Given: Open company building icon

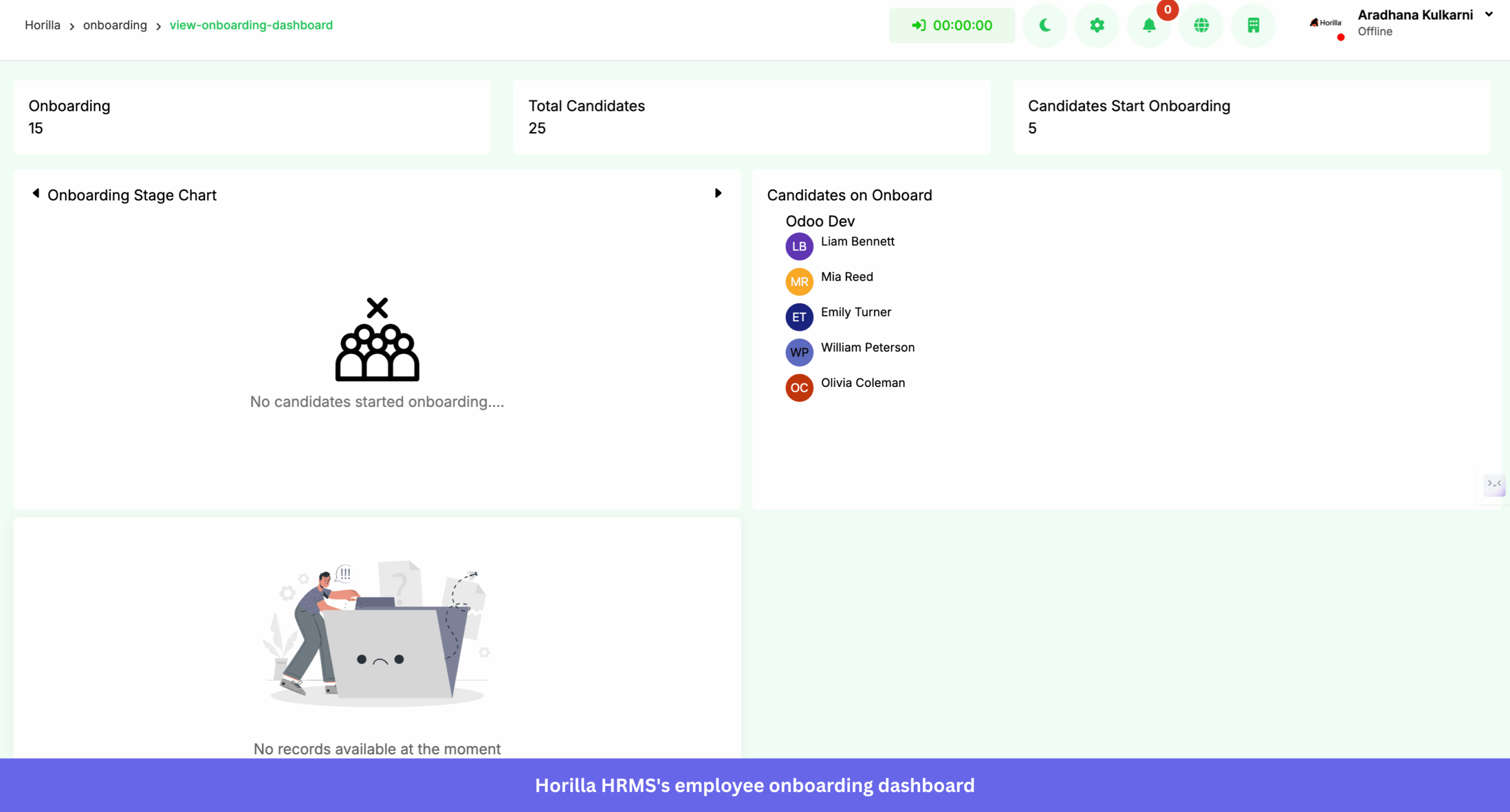Looking at the screenshot, I should tap(1253, 25).
